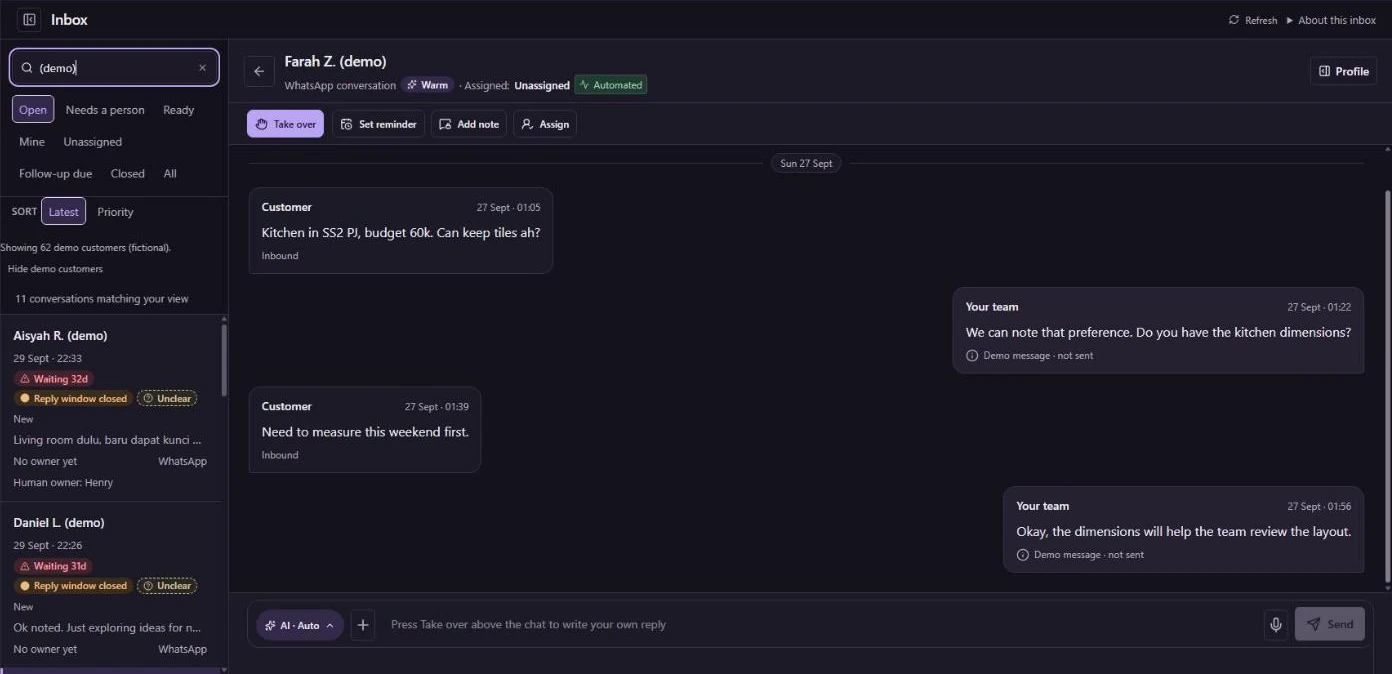Click the dimensions will help team message
Screen dimensions: 1392x674
[x=1184, y=530]
